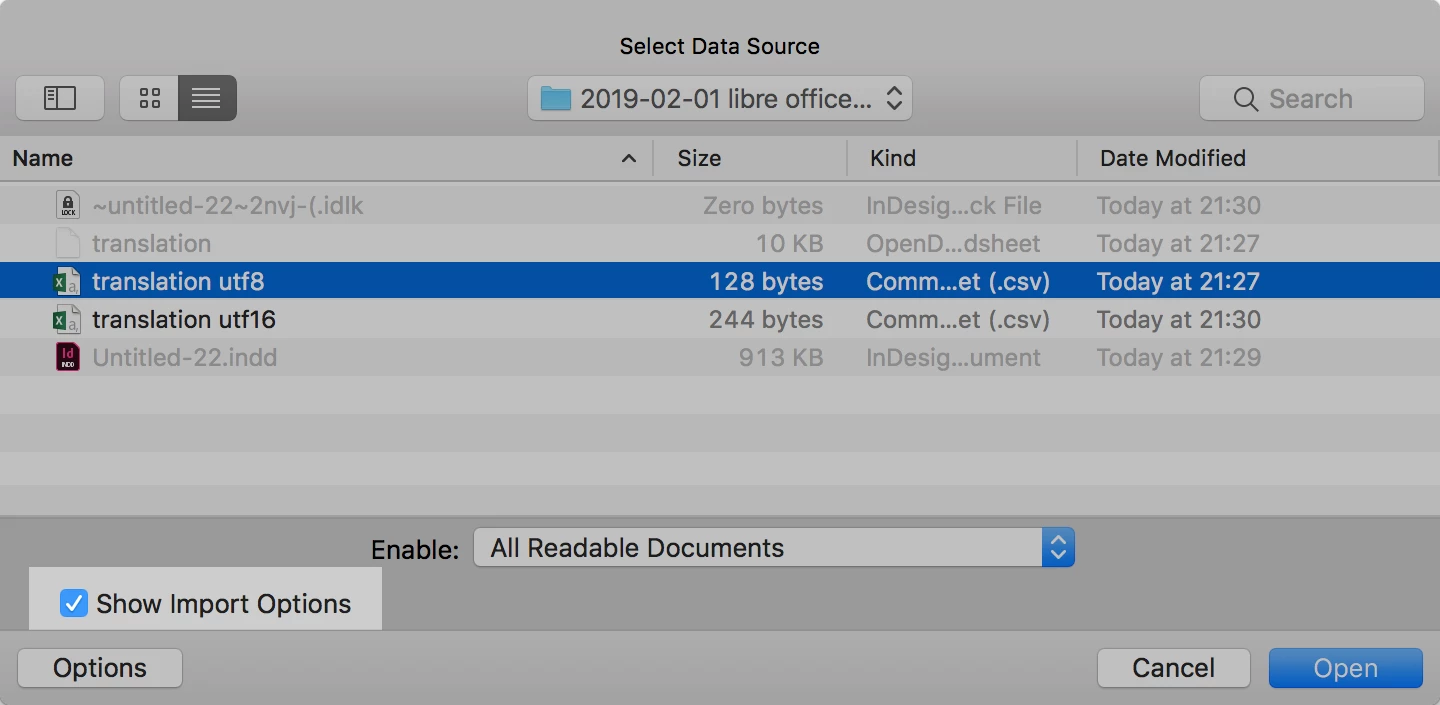
Task: Toggle sort order via Name column arrow
Action: [x=629, y=159]
